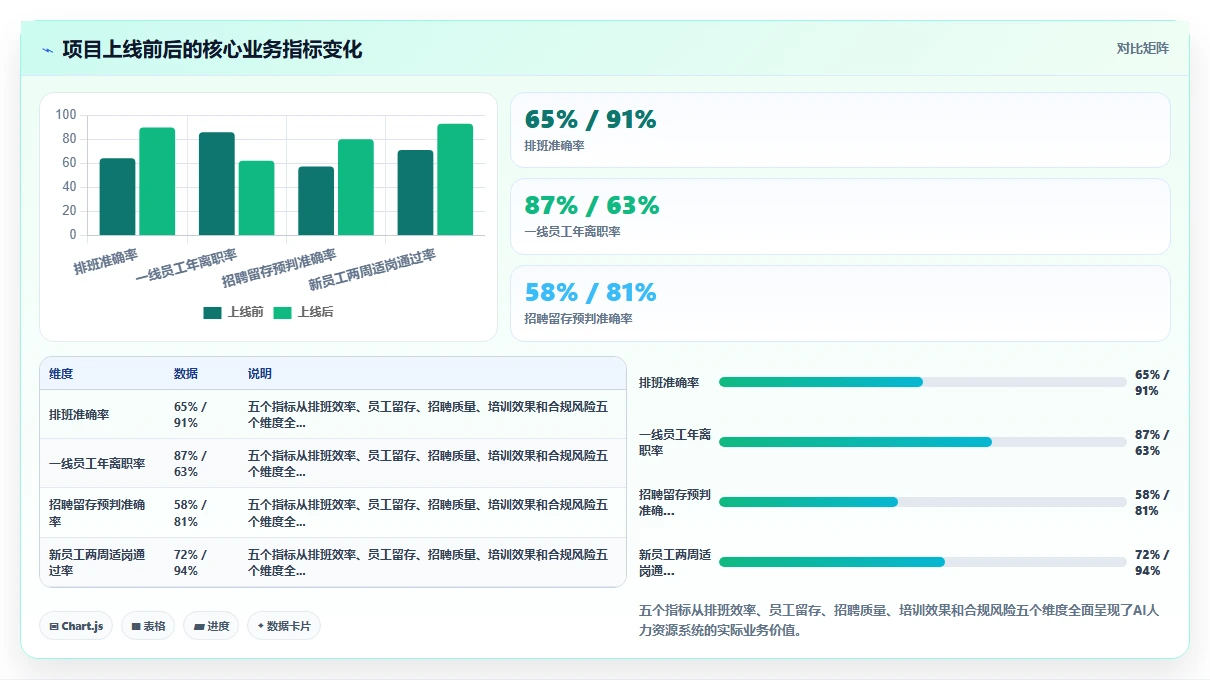Click 上线前 bar for 招聘留存预判准确率

[316, 201]
